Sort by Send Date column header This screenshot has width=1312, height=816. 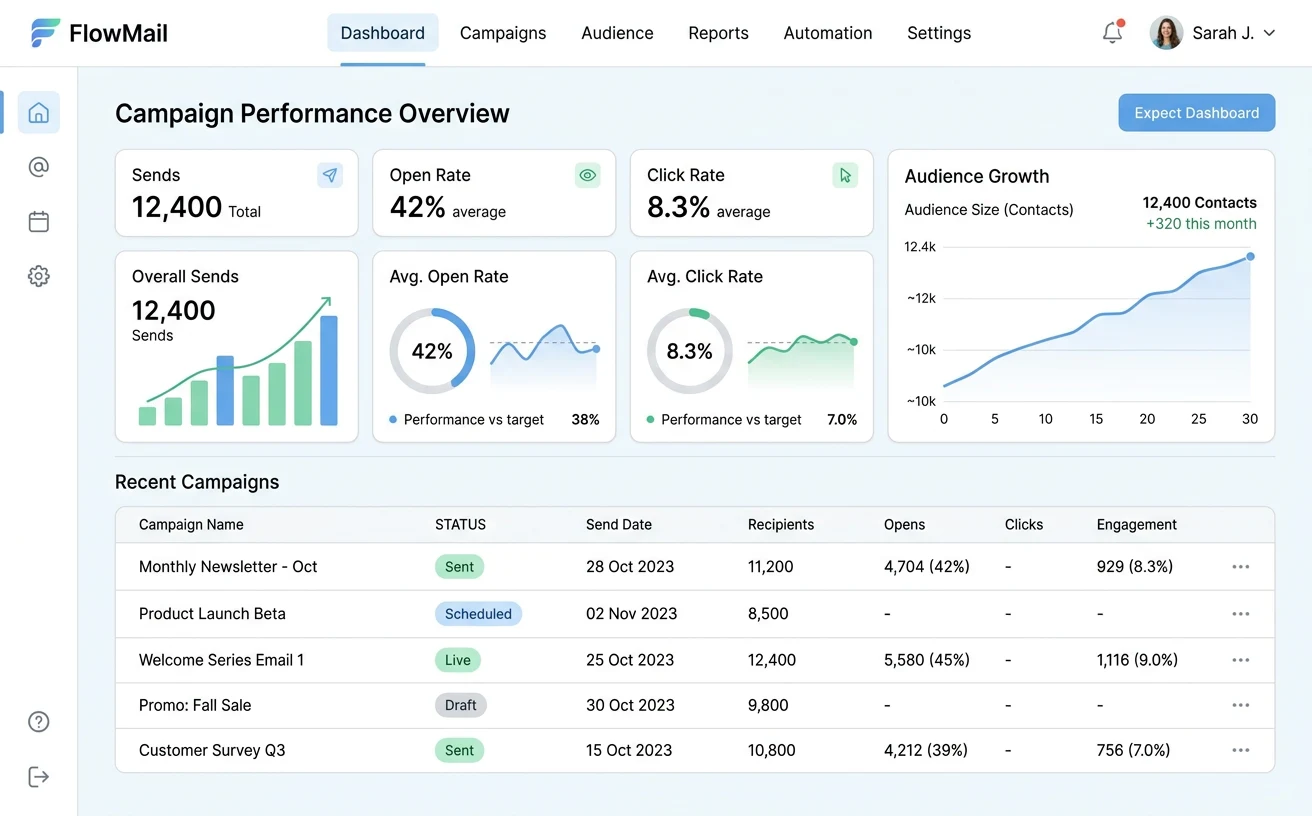(x=619, y=525)
